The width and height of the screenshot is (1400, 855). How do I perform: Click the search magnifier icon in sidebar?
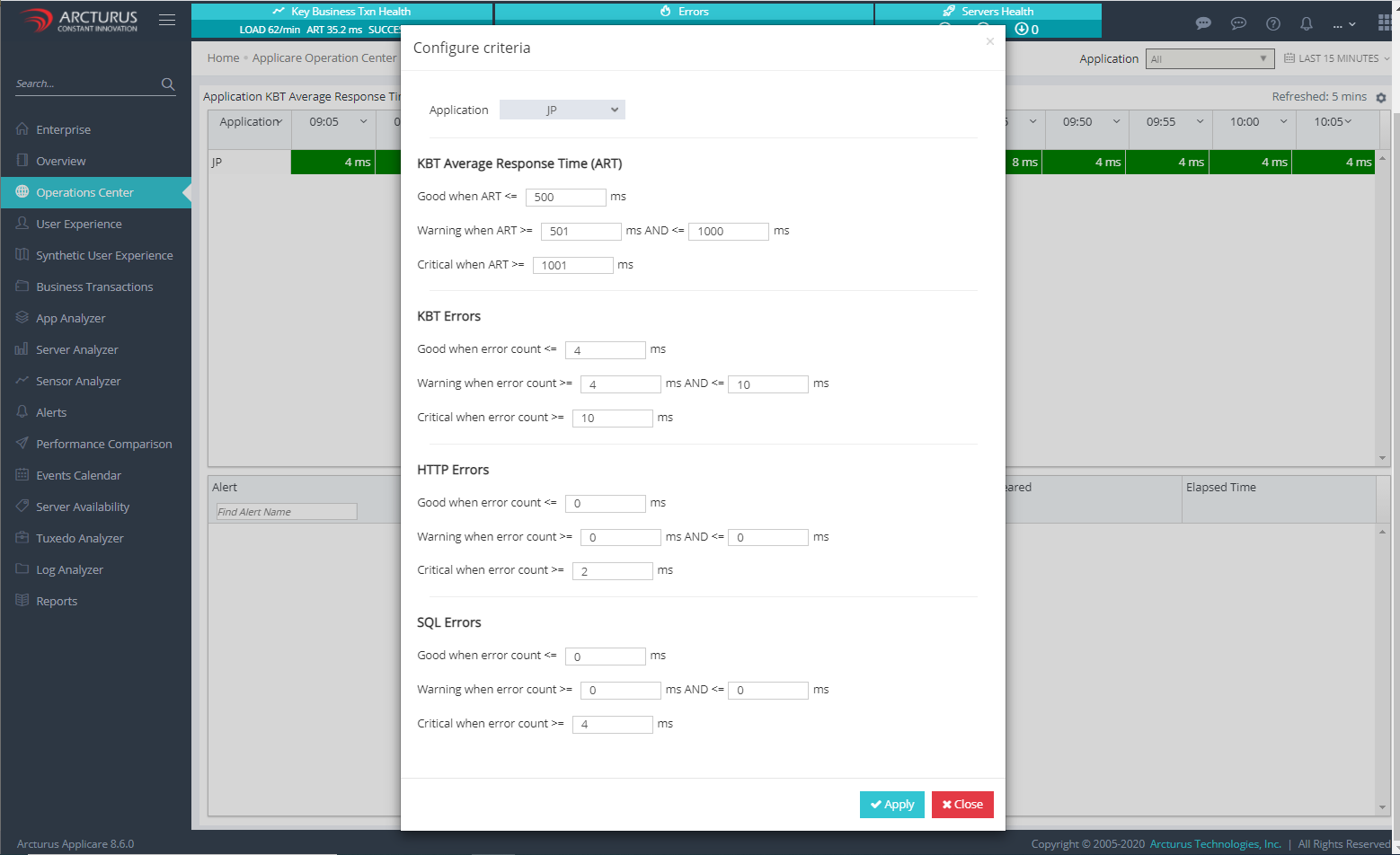168,84
